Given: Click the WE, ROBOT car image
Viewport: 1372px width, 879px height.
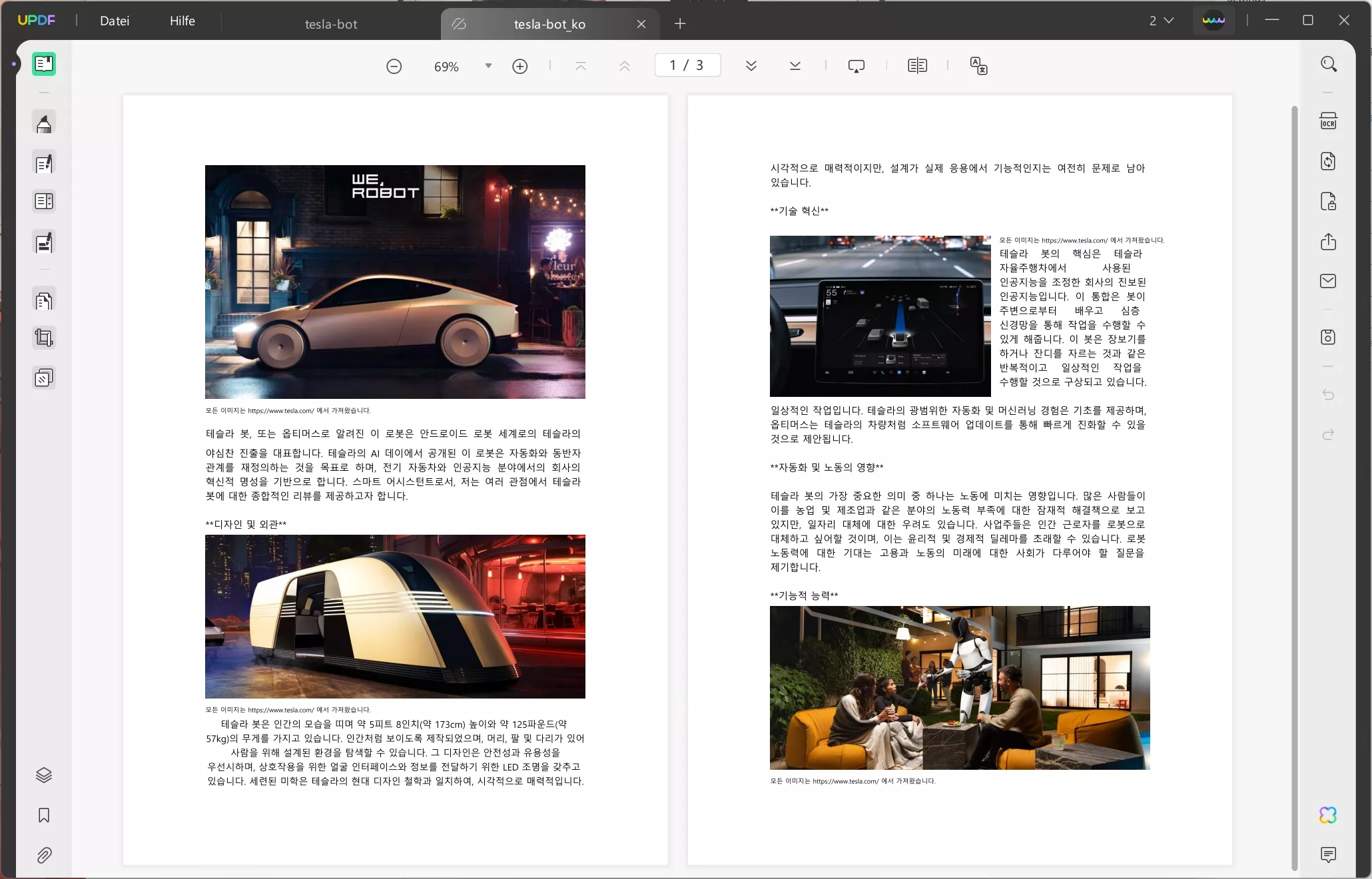Looking at the screenshot, I should (395, 282).
